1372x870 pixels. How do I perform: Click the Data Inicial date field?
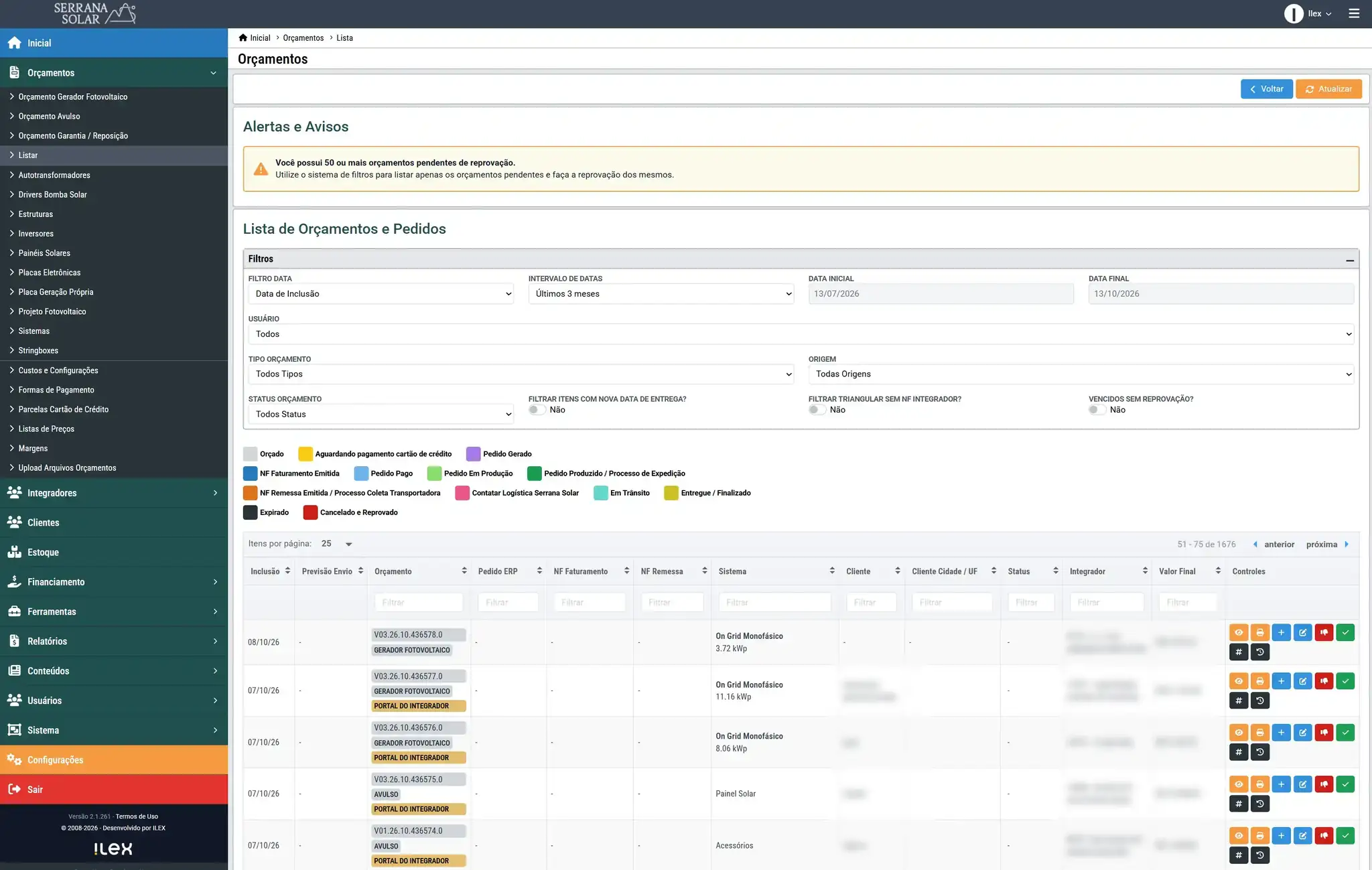(941, 294)
